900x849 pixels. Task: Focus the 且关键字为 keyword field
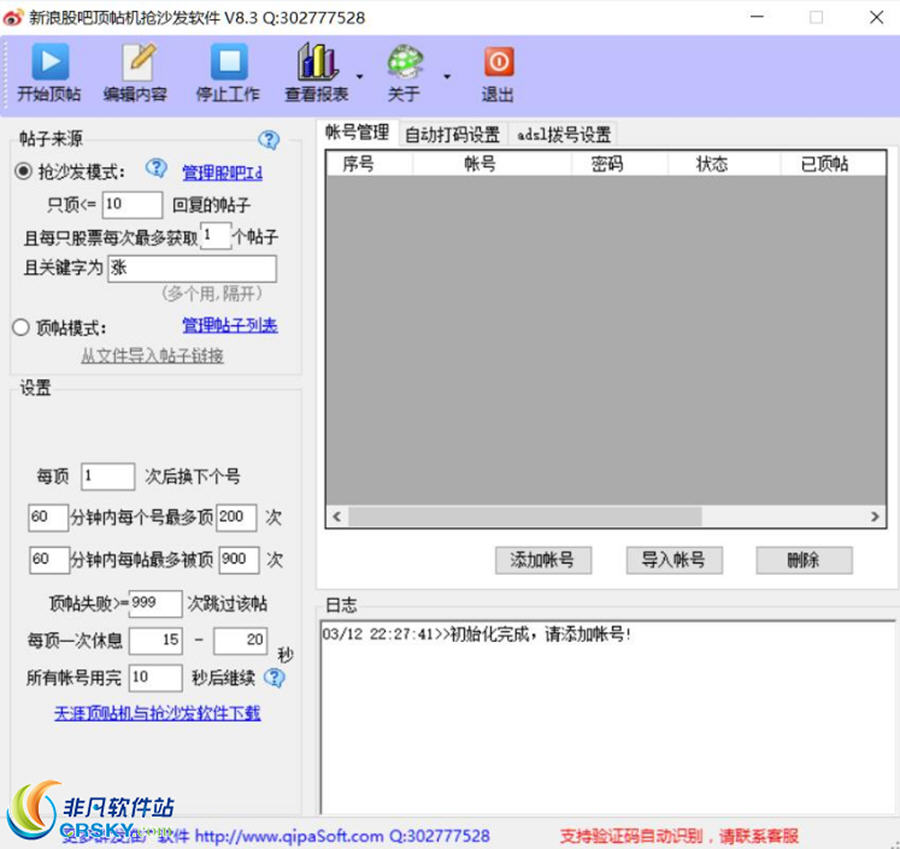click(x=192, y=268)
